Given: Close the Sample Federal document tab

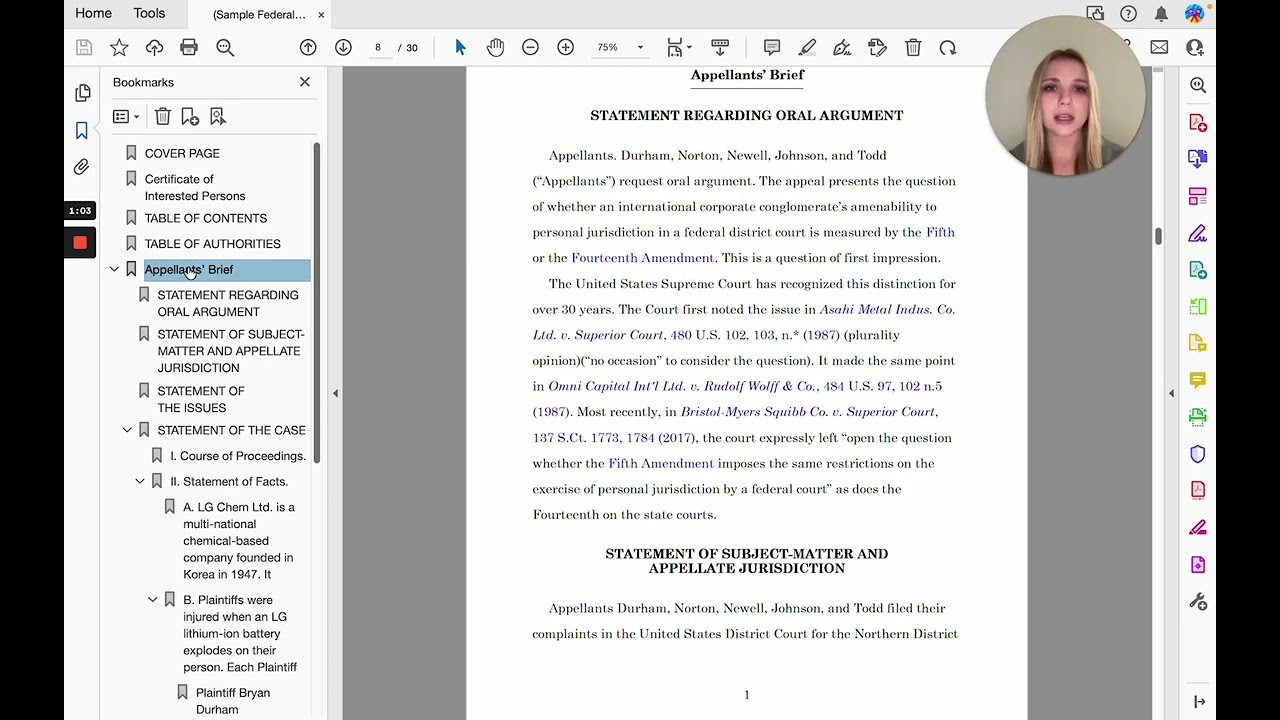Looking at the screenshot, I should pyautogui.click(x=321, y=15).
